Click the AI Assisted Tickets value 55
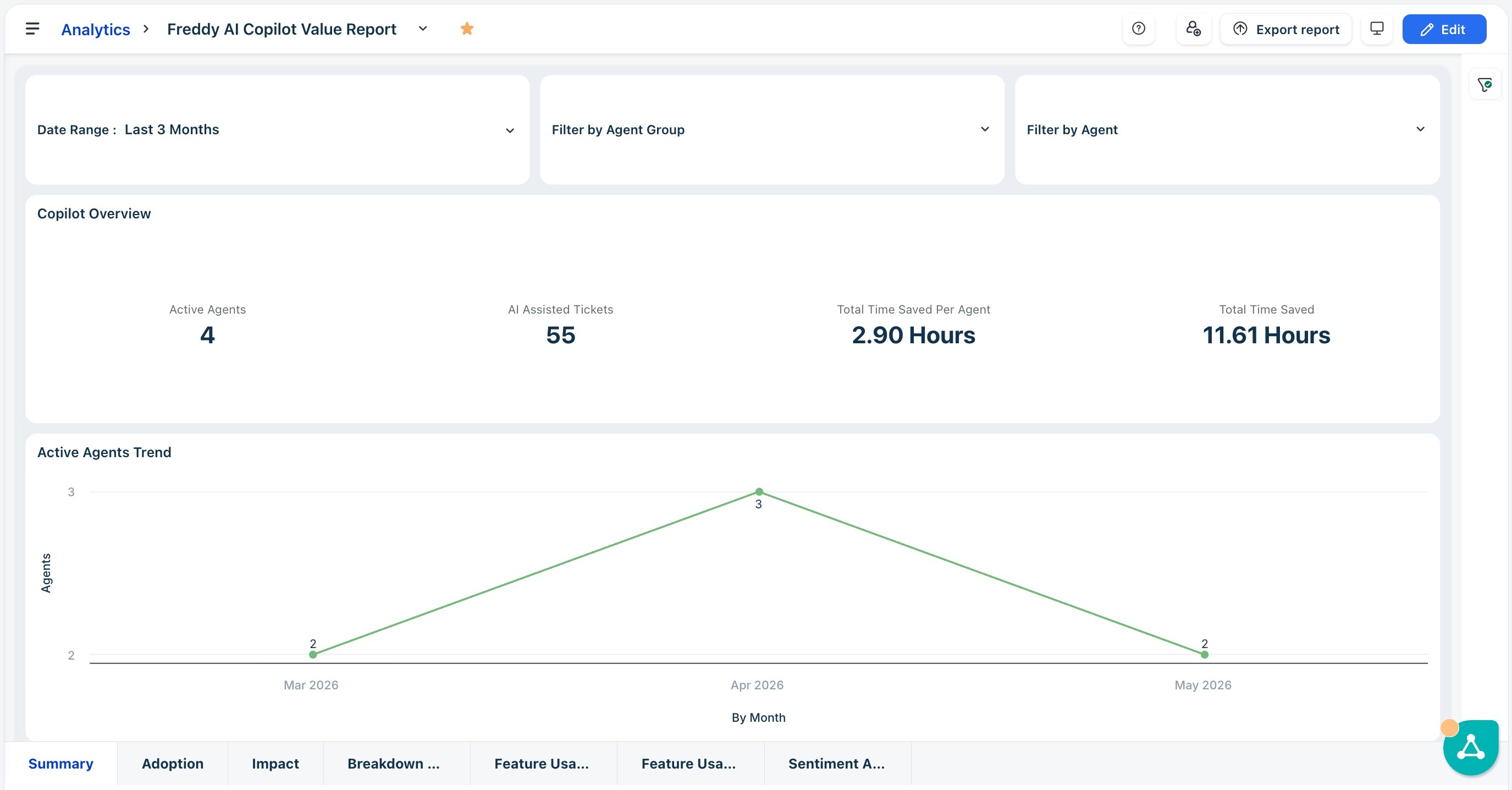This screenshot has height=790, width=1512. pos(561,336)
